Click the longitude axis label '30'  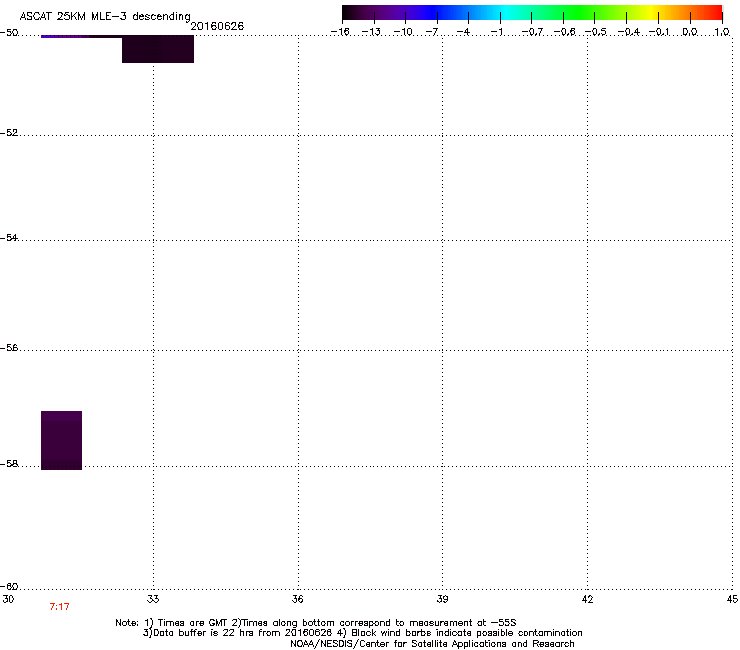point(8,599)
